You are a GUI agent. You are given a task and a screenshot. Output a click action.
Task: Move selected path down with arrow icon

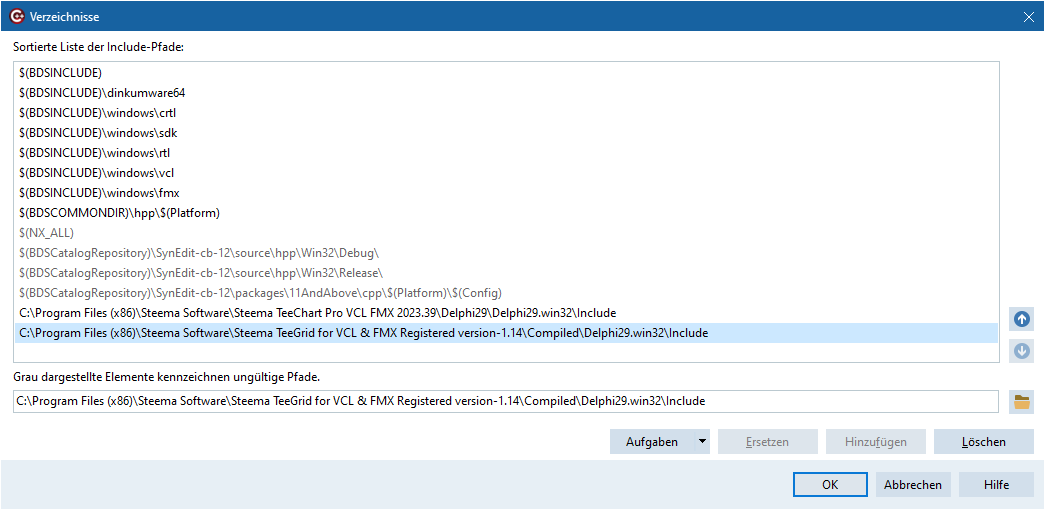click(1021, 351)
